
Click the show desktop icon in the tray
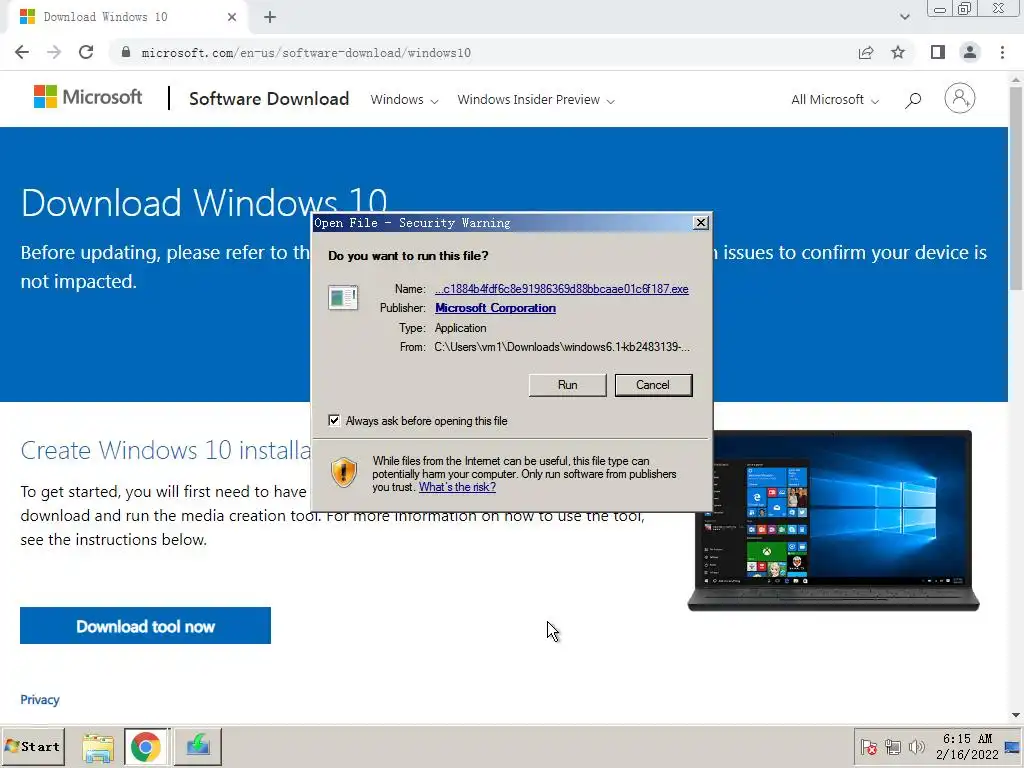[1013, 747]
